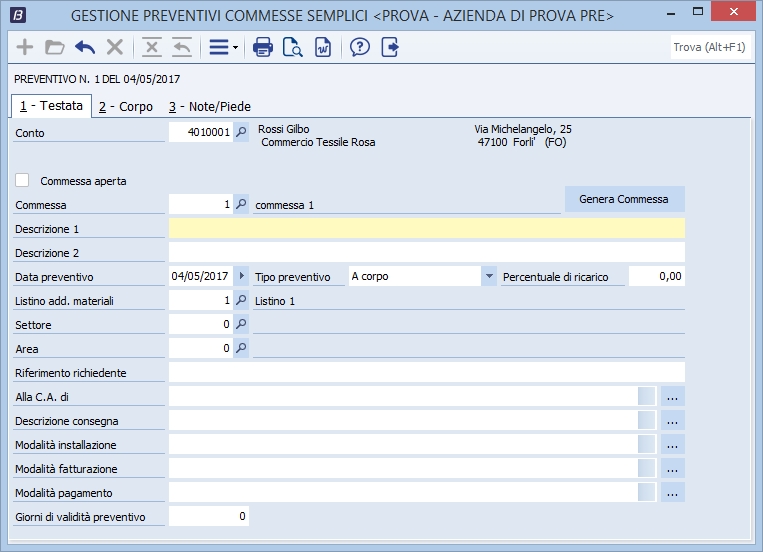Click the Settore search magnifier icon
Screen dimensions: 763x552
pos(241,324)
